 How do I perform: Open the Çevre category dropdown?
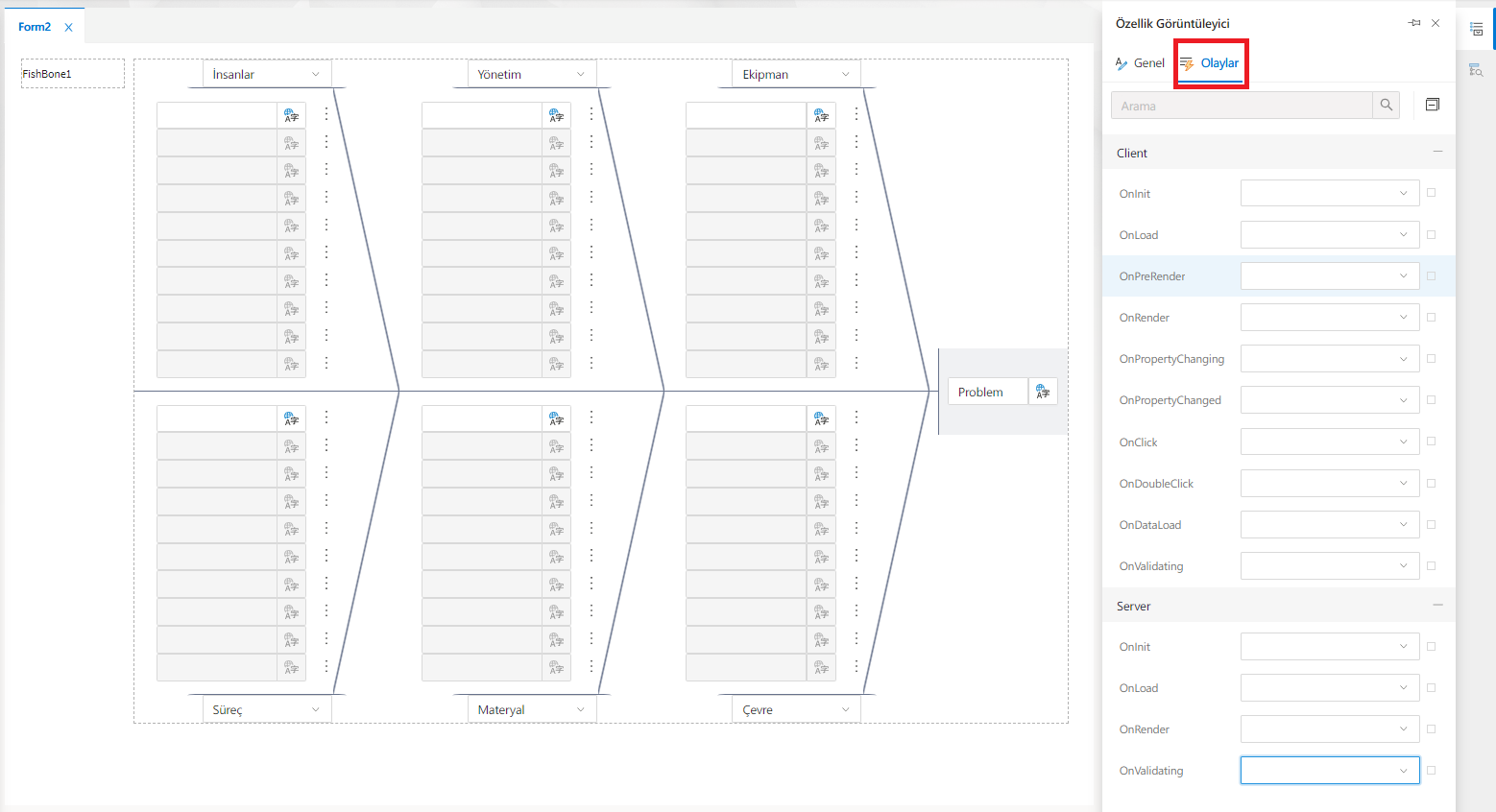(x=797, y=709)
